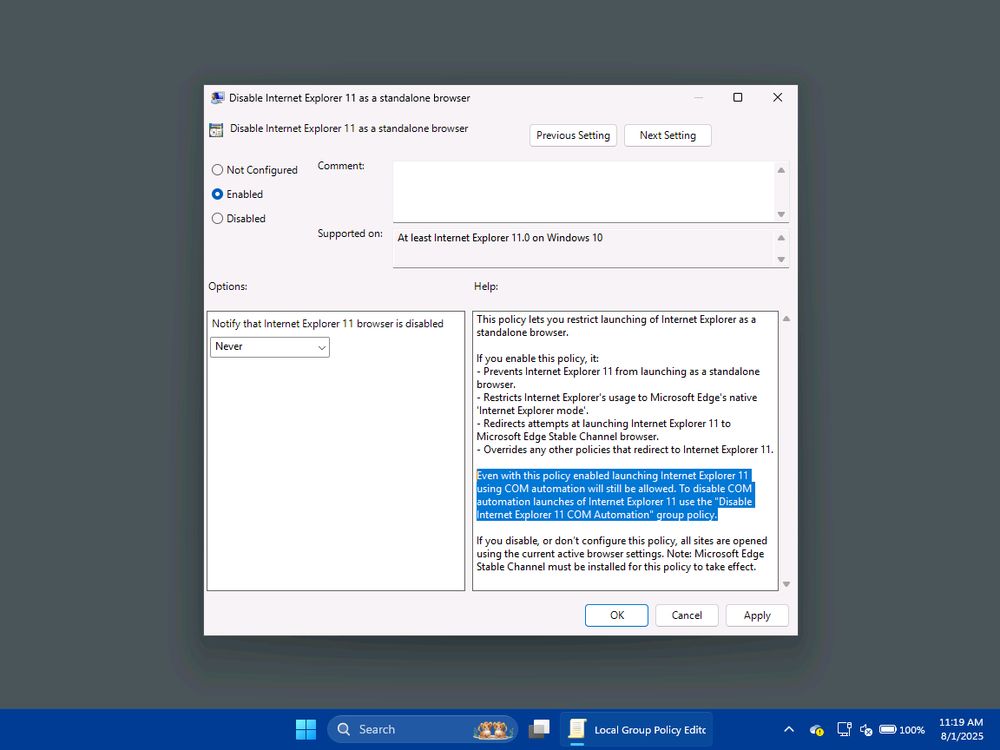Close the policy dialog window
This screenshot has height=750, width=1000.
click(x=777, y=98)
